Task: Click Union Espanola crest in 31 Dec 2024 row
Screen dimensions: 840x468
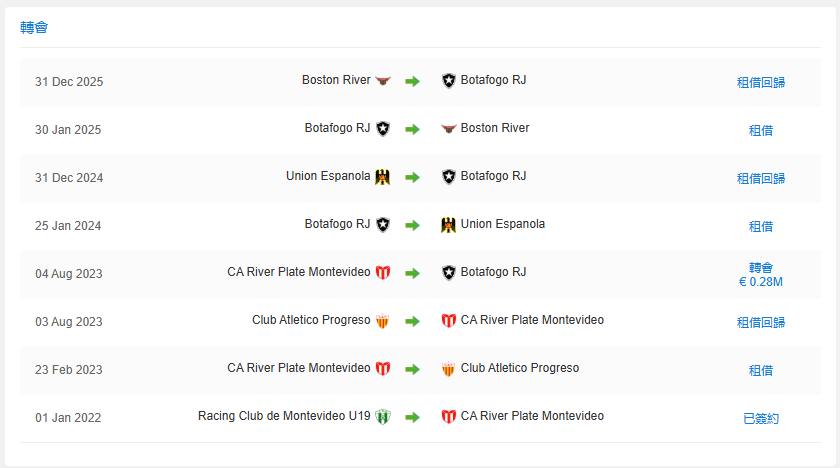Action: point(382,177)
